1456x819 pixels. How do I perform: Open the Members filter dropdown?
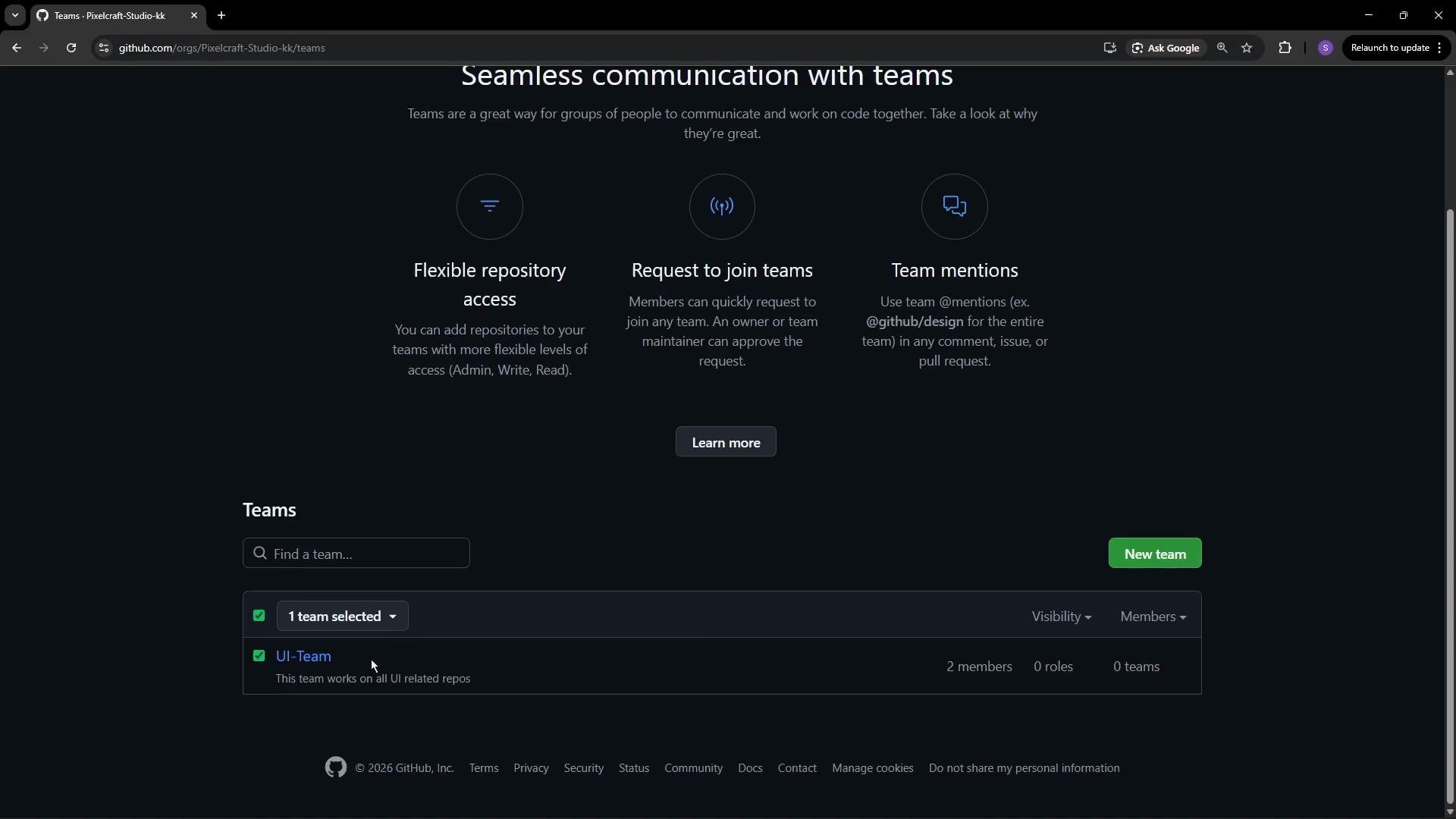click(x=1153, y=617)
